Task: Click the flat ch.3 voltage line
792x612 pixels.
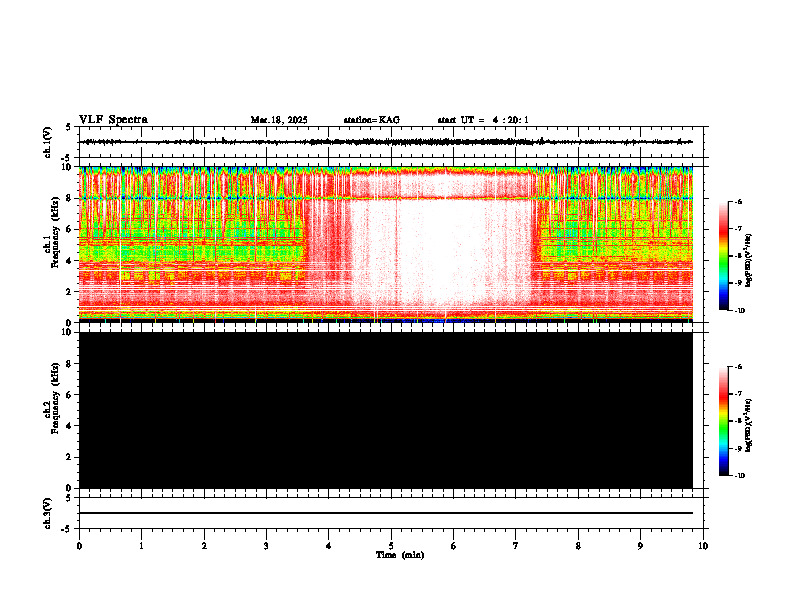Action: tap(386, 513)
